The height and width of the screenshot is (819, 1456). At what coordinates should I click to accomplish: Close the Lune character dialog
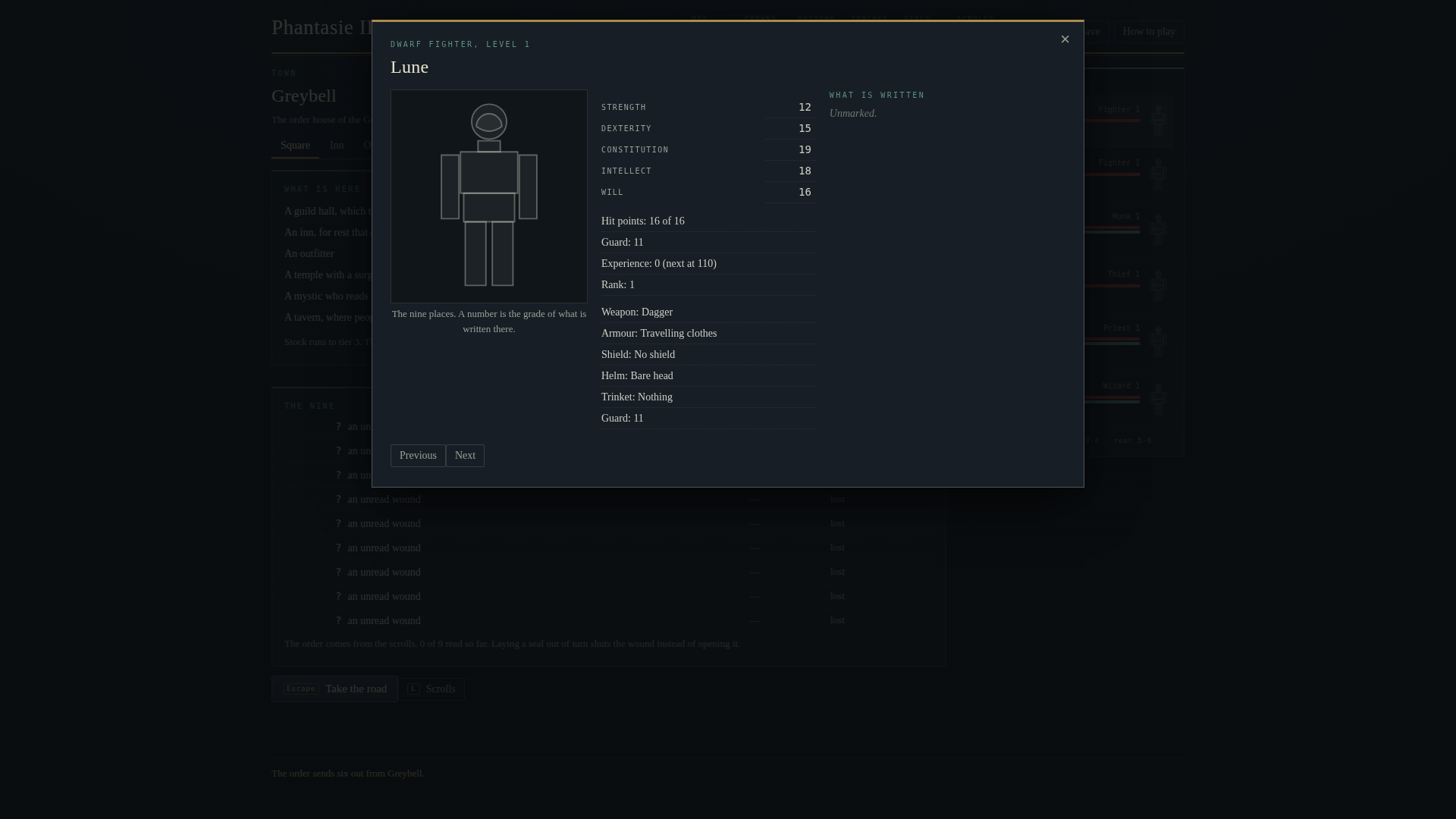point(1065,39)
